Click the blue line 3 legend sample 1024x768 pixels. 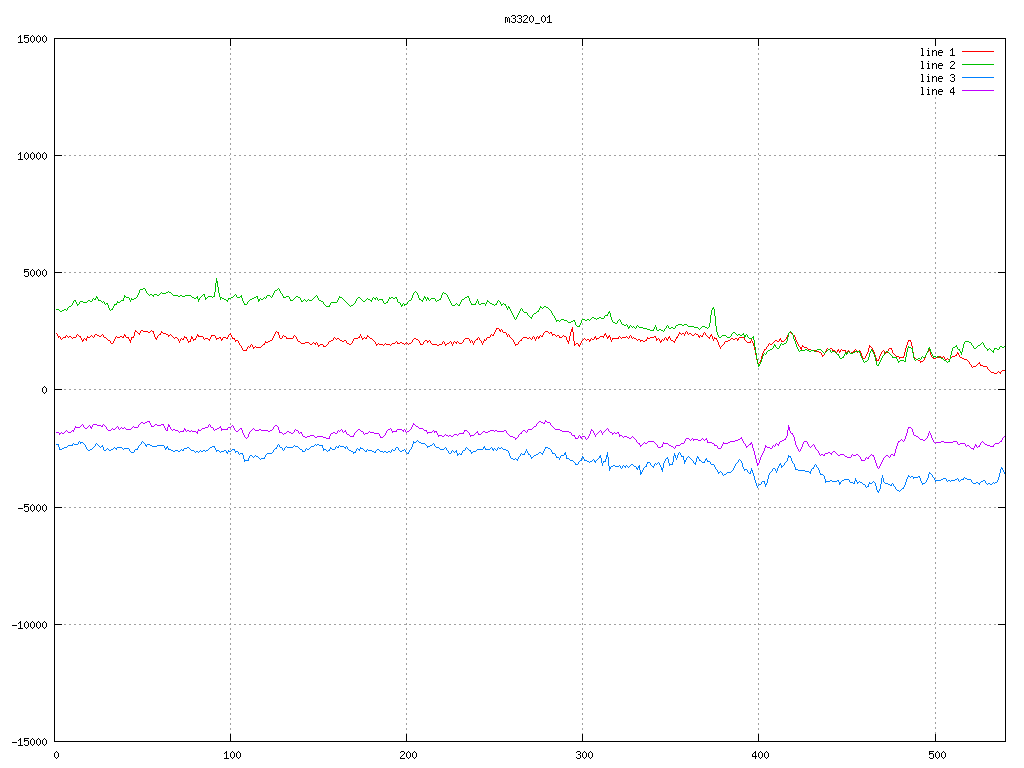click(x=978, y=78)
